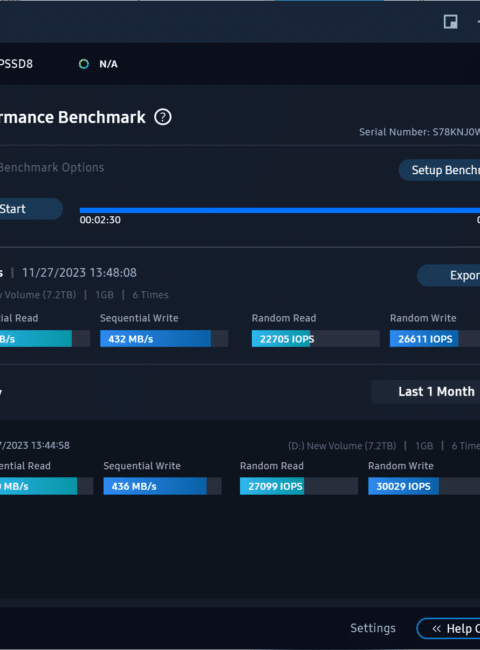Click the Serial Number text
This screenshot has width=480, height=650.
tap(419, 132)
